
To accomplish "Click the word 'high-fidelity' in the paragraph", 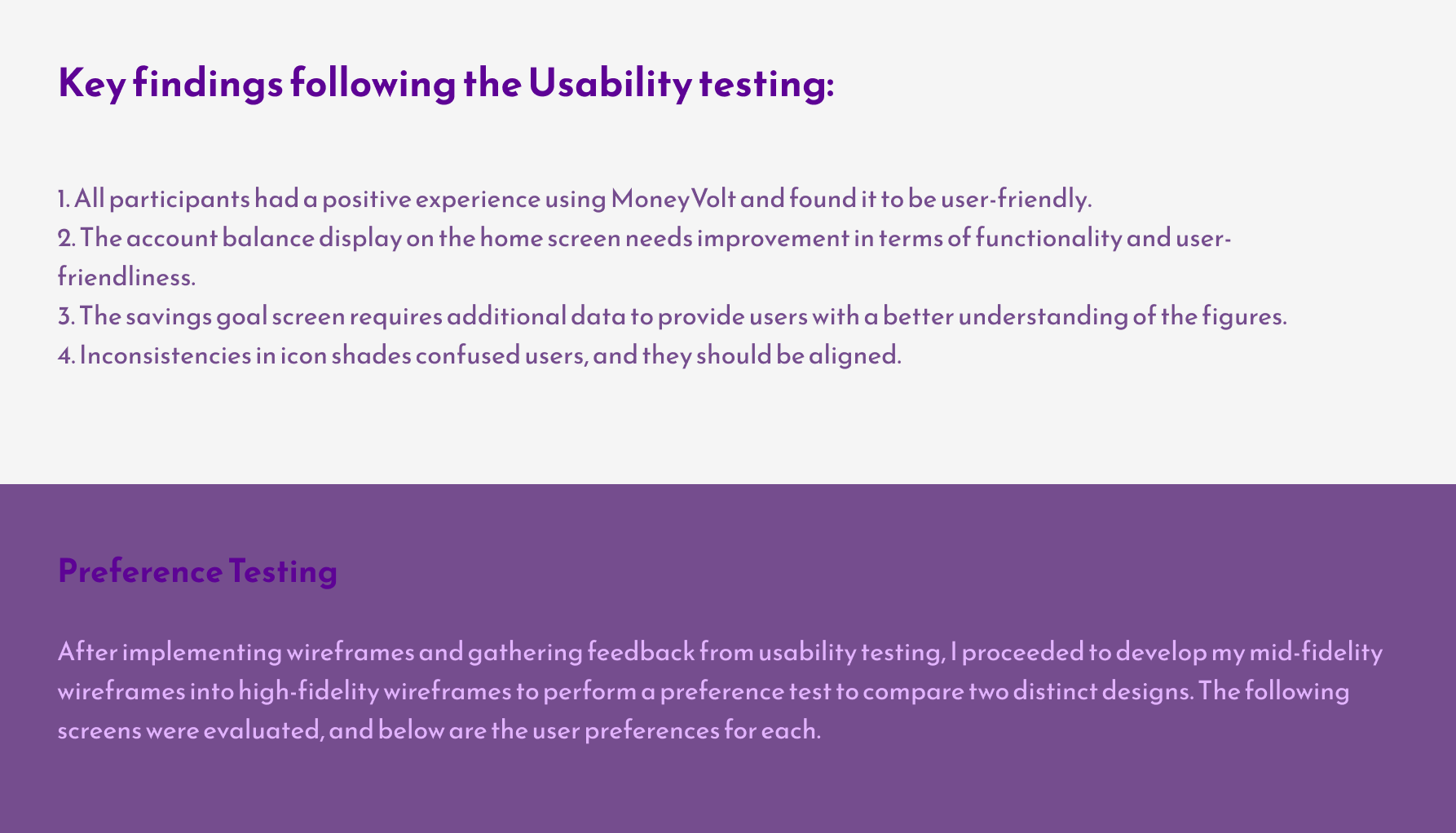I will [x=309, y=691].
